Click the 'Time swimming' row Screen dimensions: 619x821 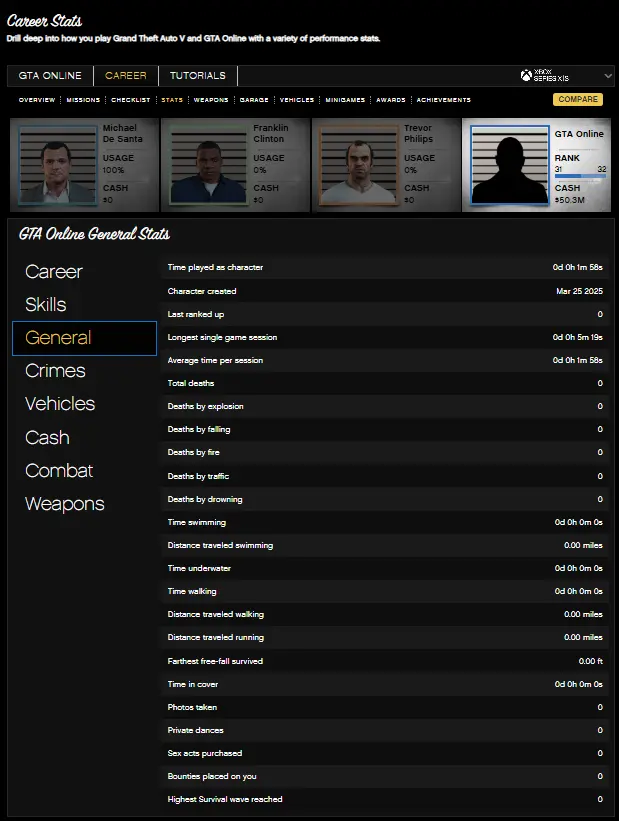(385, 522)
